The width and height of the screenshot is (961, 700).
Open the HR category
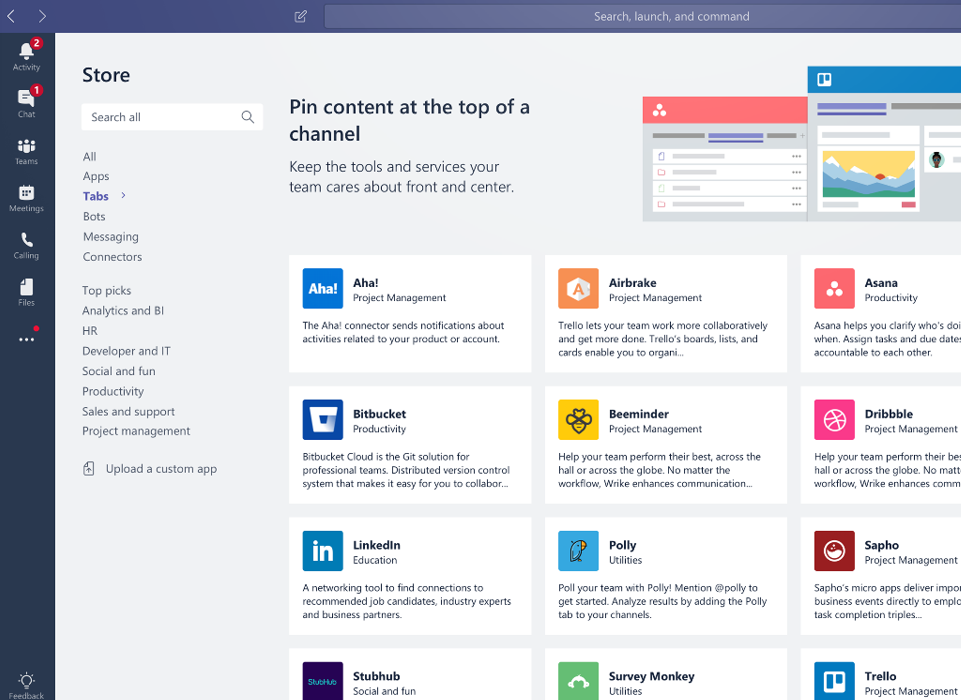tap(90, 331)
